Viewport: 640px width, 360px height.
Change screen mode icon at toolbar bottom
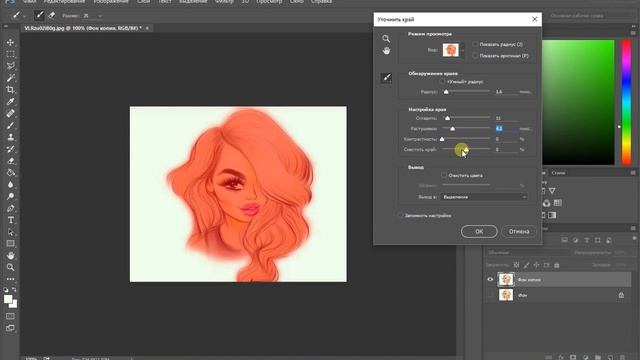click(11, 328)
